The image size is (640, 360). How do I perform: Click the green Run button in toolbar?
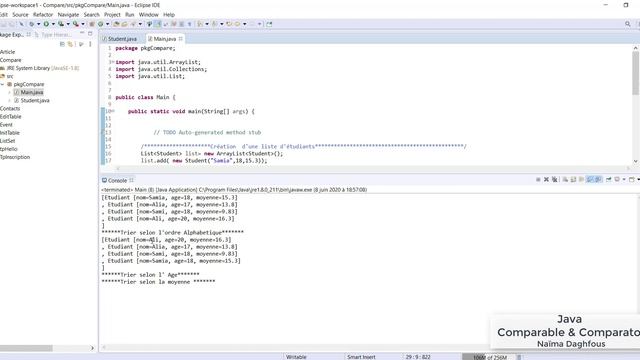[x=46, y=24]
